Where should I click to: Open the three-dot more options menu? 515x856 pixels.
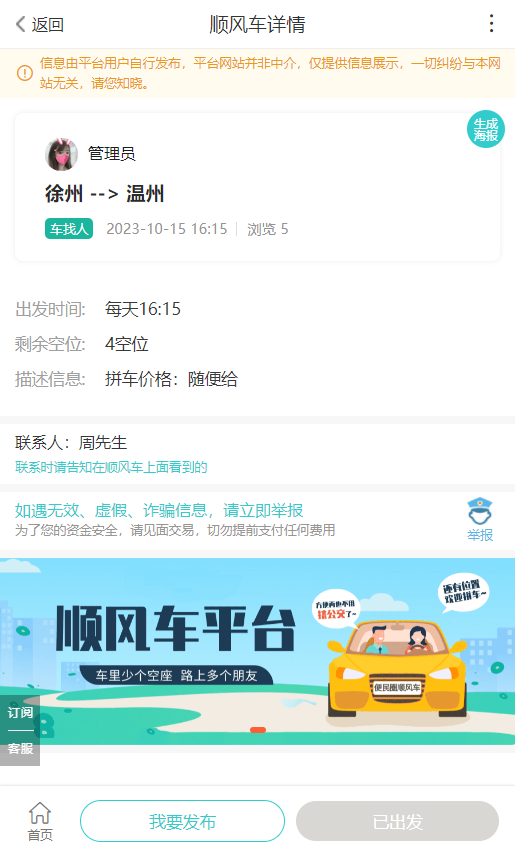click(x=491, y=23)
